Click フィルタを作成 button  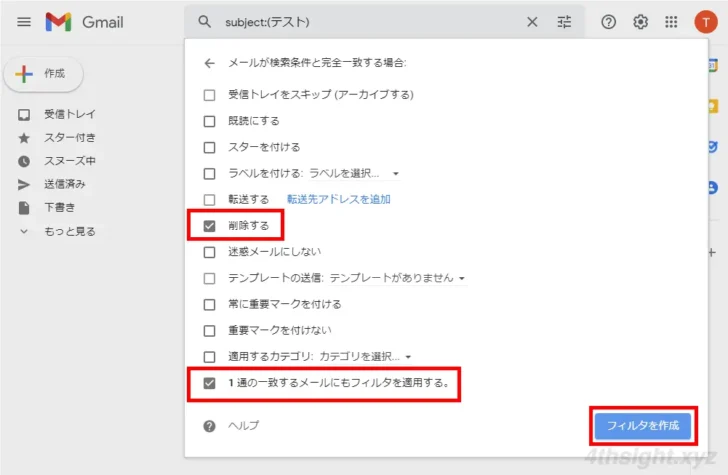tap(643, 425)
